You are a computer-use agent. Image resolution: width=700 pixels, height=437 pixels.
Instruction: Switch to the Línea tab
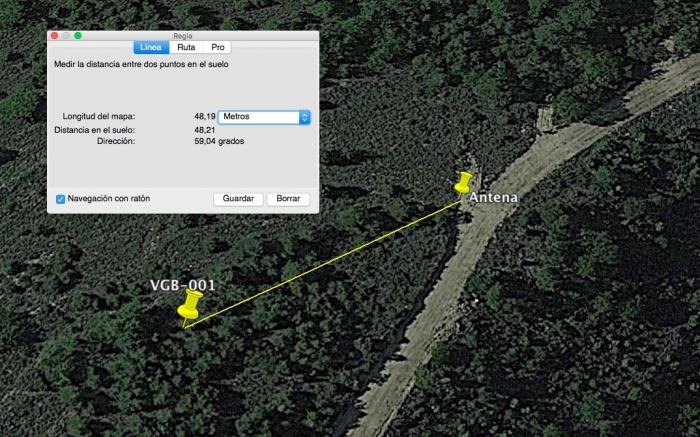tap(151, 47)
